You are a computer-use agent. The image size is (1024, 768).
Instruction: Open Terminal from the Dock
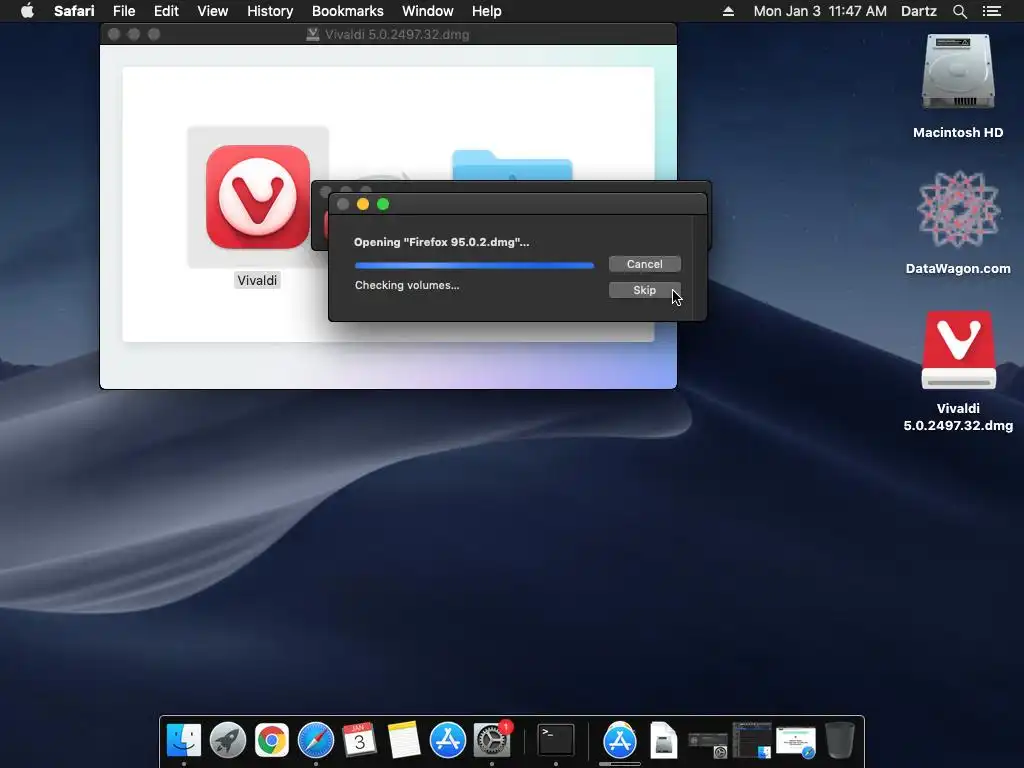click(556, 740)
